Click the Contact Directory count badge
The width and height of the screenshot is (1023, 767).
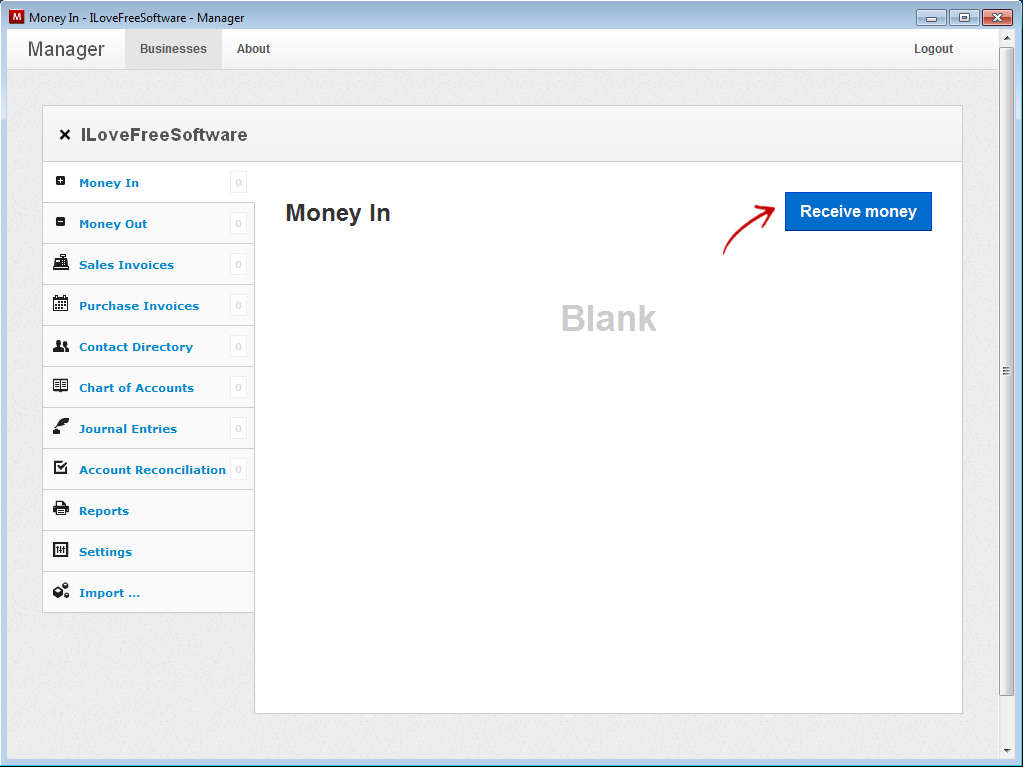pos(238,347)
